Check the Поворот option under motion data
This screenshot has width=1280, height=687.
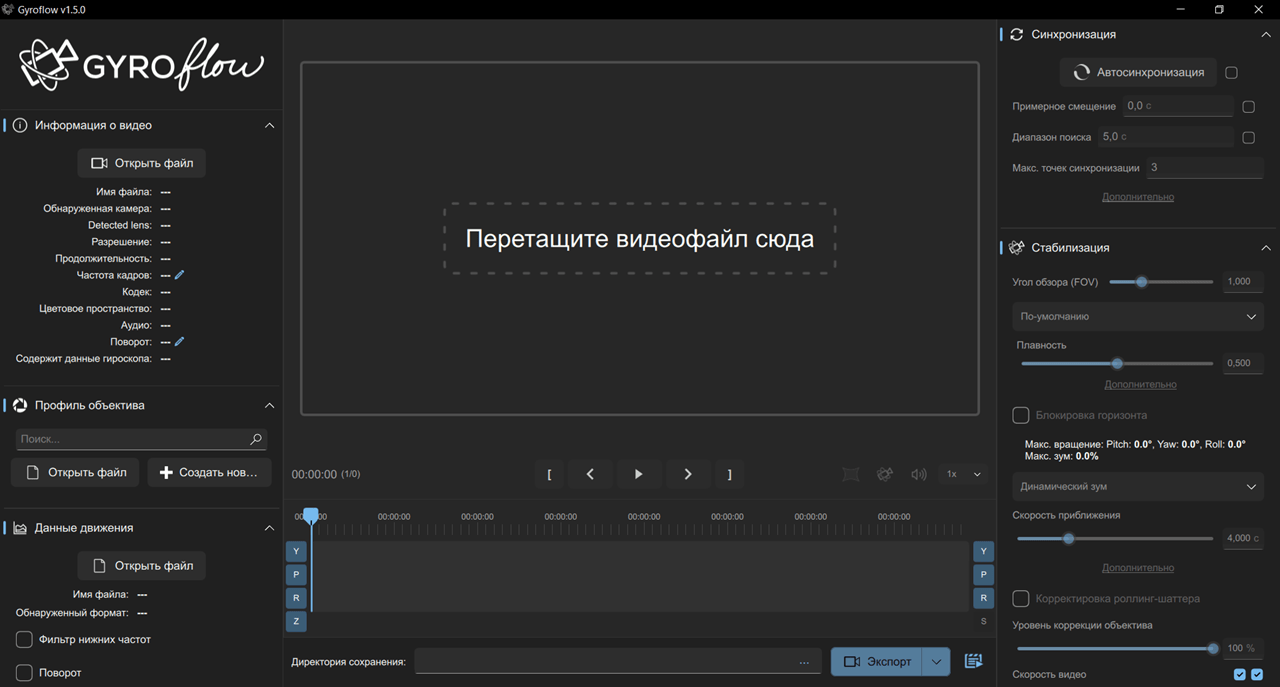pyautogui.click(x=24, y=673)
